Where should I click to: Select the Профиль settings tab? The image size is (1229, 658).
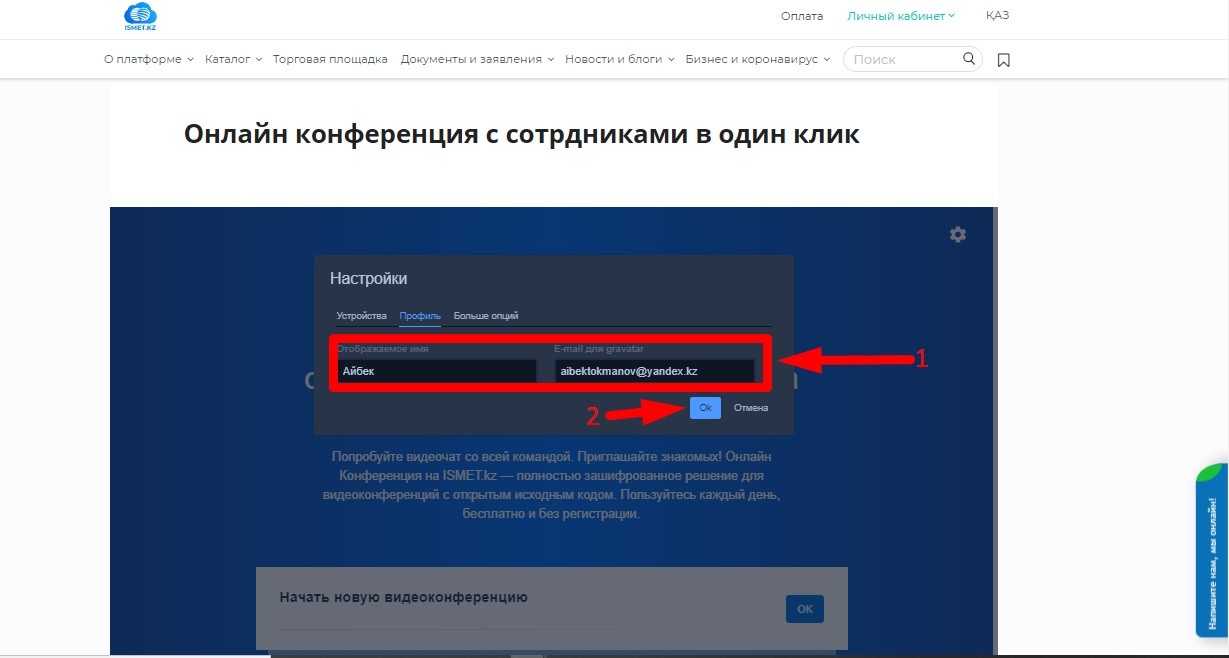pyautogui.click(x=420, y=316)
